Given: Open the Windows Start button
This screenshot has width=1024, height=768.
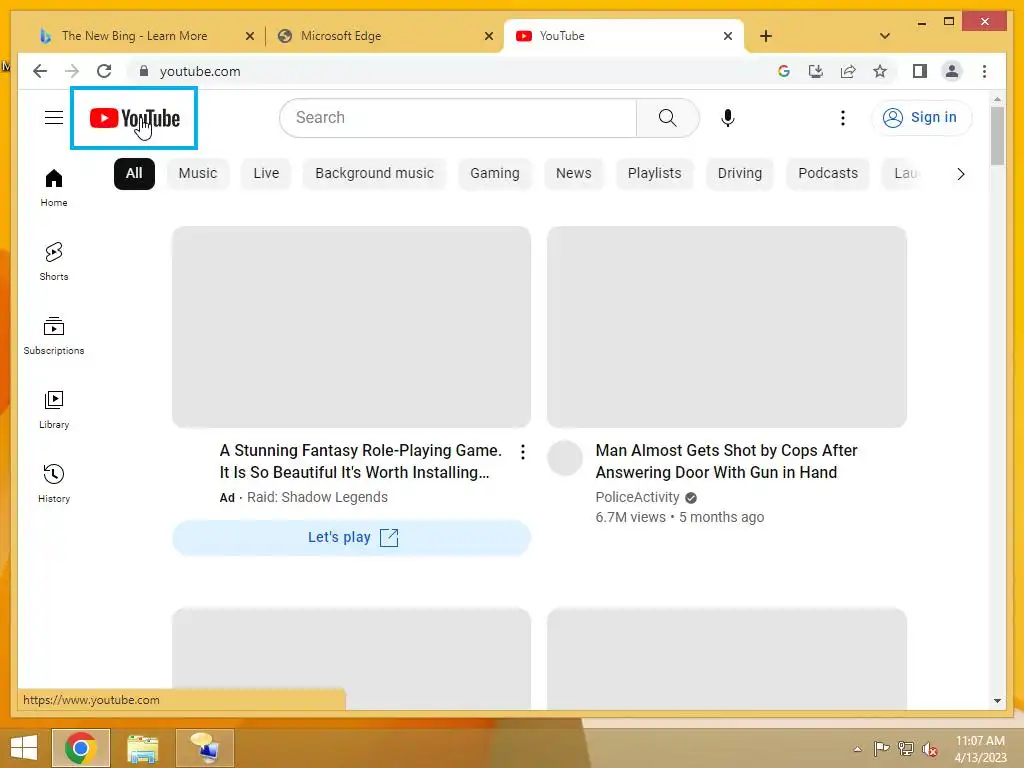Looking at the screenshot, I should click(24, 748).
